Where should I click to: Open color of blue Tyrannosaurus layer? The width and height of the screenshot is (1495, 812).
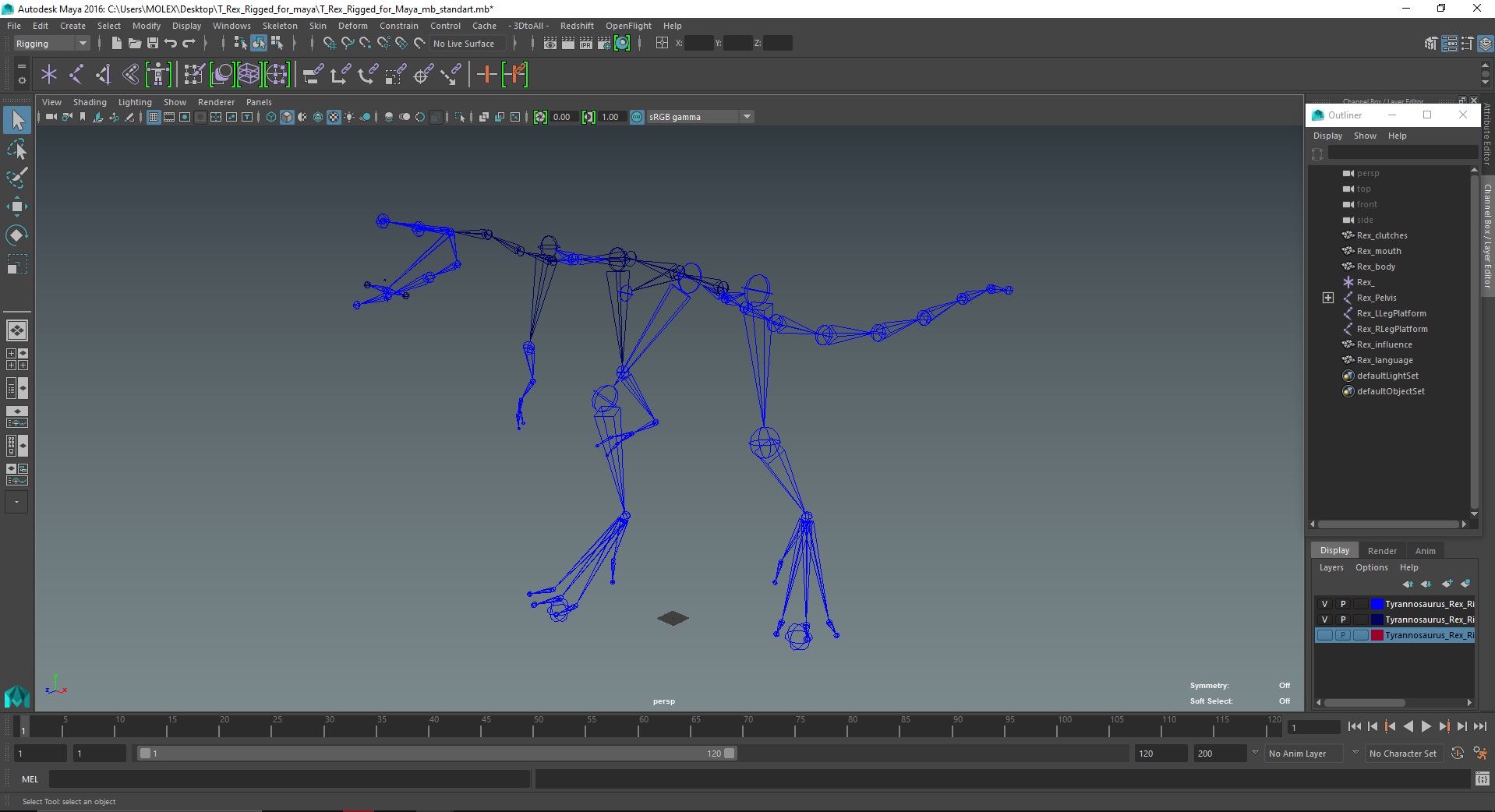point(1377,604)
